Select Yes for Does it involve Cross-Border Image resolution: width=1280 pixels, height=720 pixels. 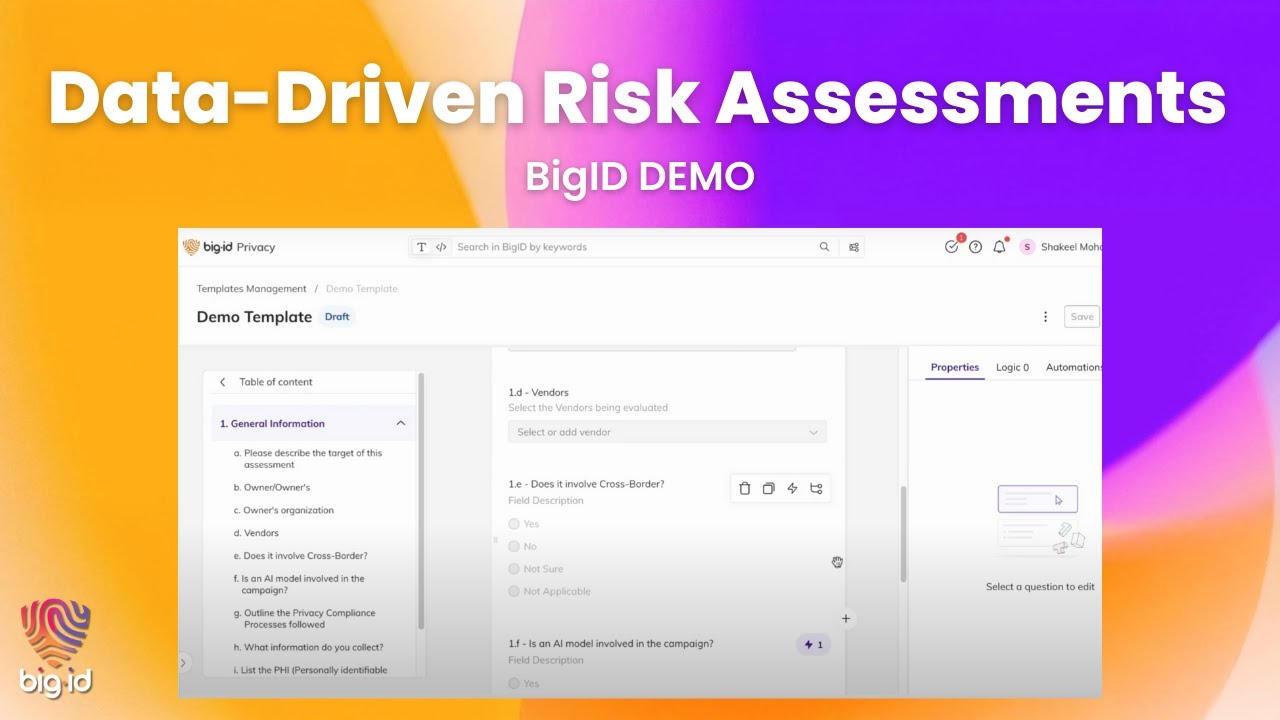point(514,524)
